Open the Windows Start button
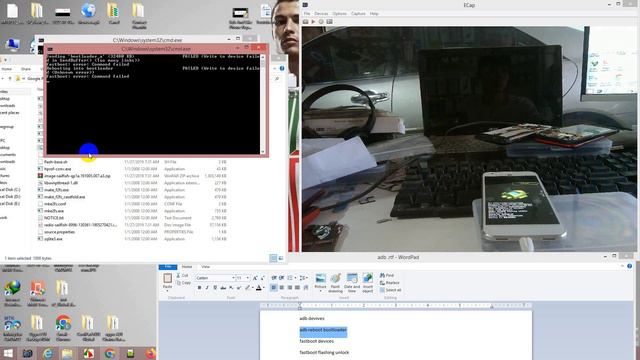Image resolution: width=640 pixels, height=360 pixels. tap(8, 353)
